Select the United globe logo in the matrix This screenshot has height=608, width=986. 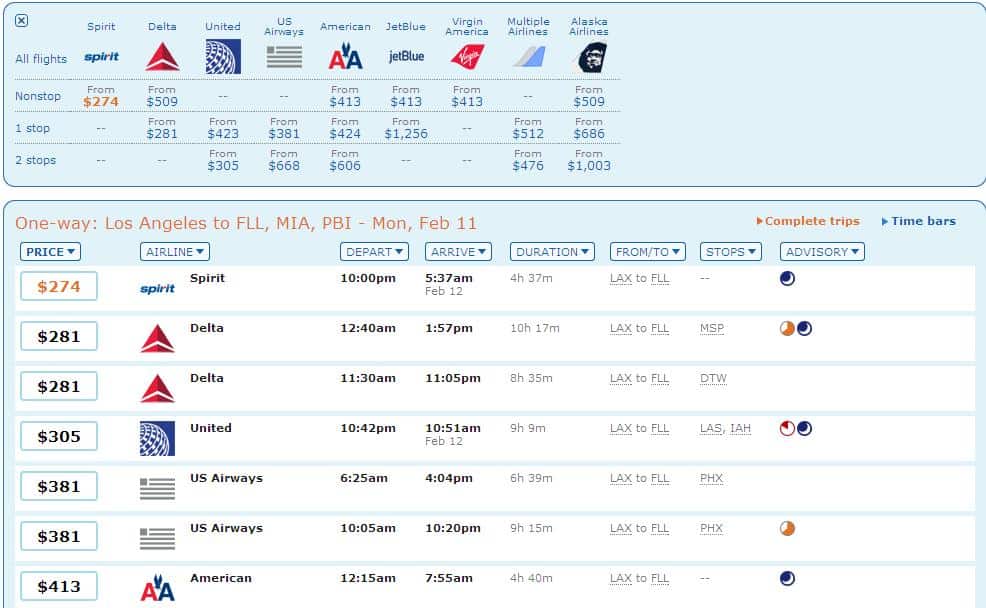coord(223,57)
